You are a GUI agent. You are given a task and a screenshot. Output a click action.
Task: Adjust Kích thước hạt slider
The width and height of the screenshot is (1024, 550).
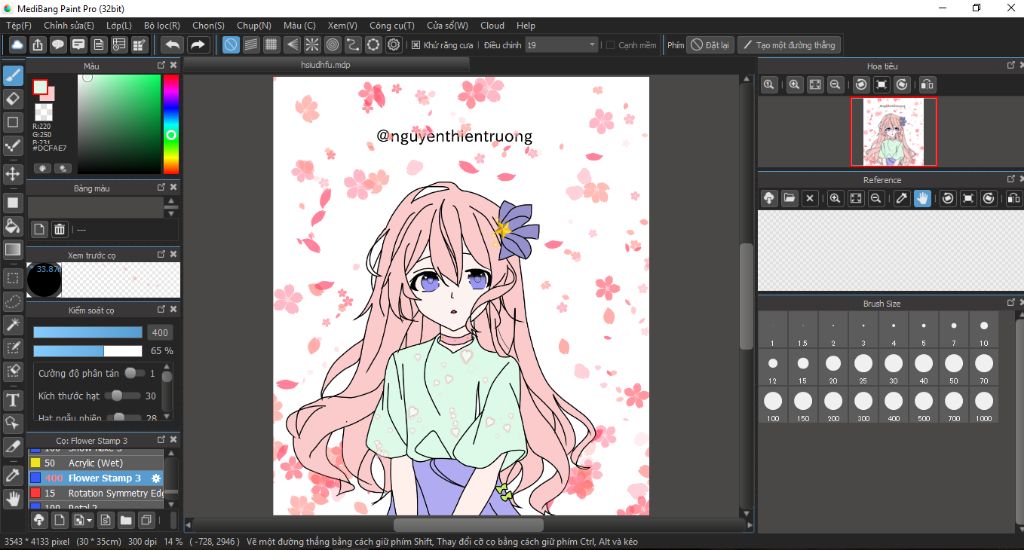point(122,395)
